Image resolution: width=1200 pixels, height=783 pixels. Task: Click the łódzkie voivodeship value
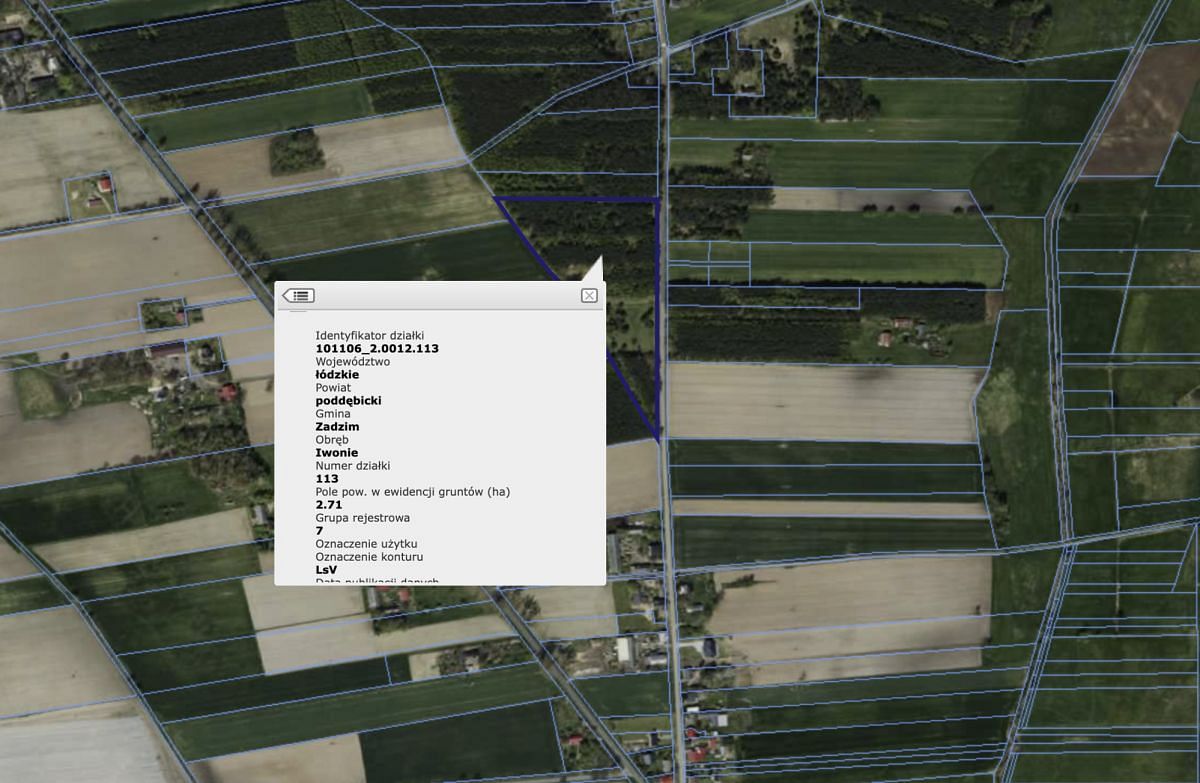(x=337, y=375)
